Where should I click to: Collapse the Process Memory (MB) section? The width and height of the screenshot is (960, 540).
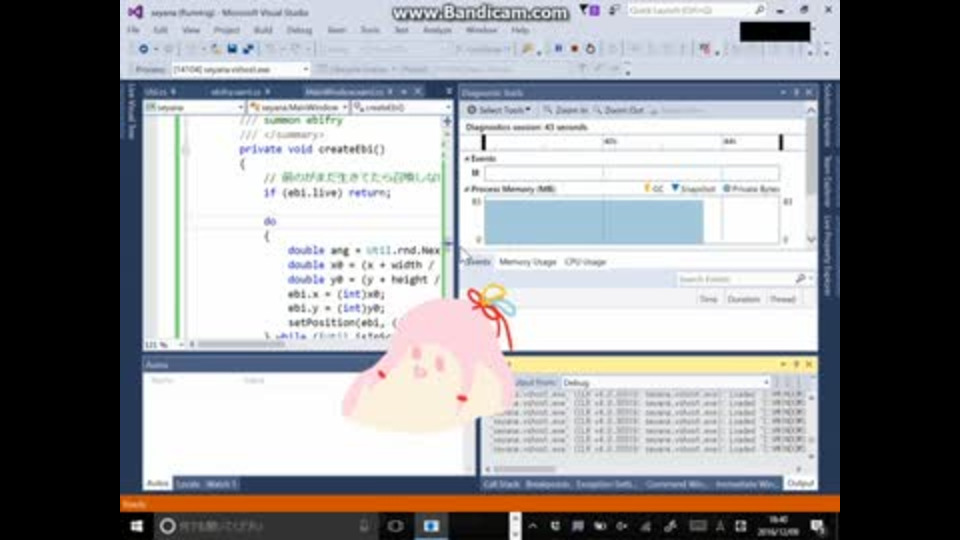(x=467, y=189)
